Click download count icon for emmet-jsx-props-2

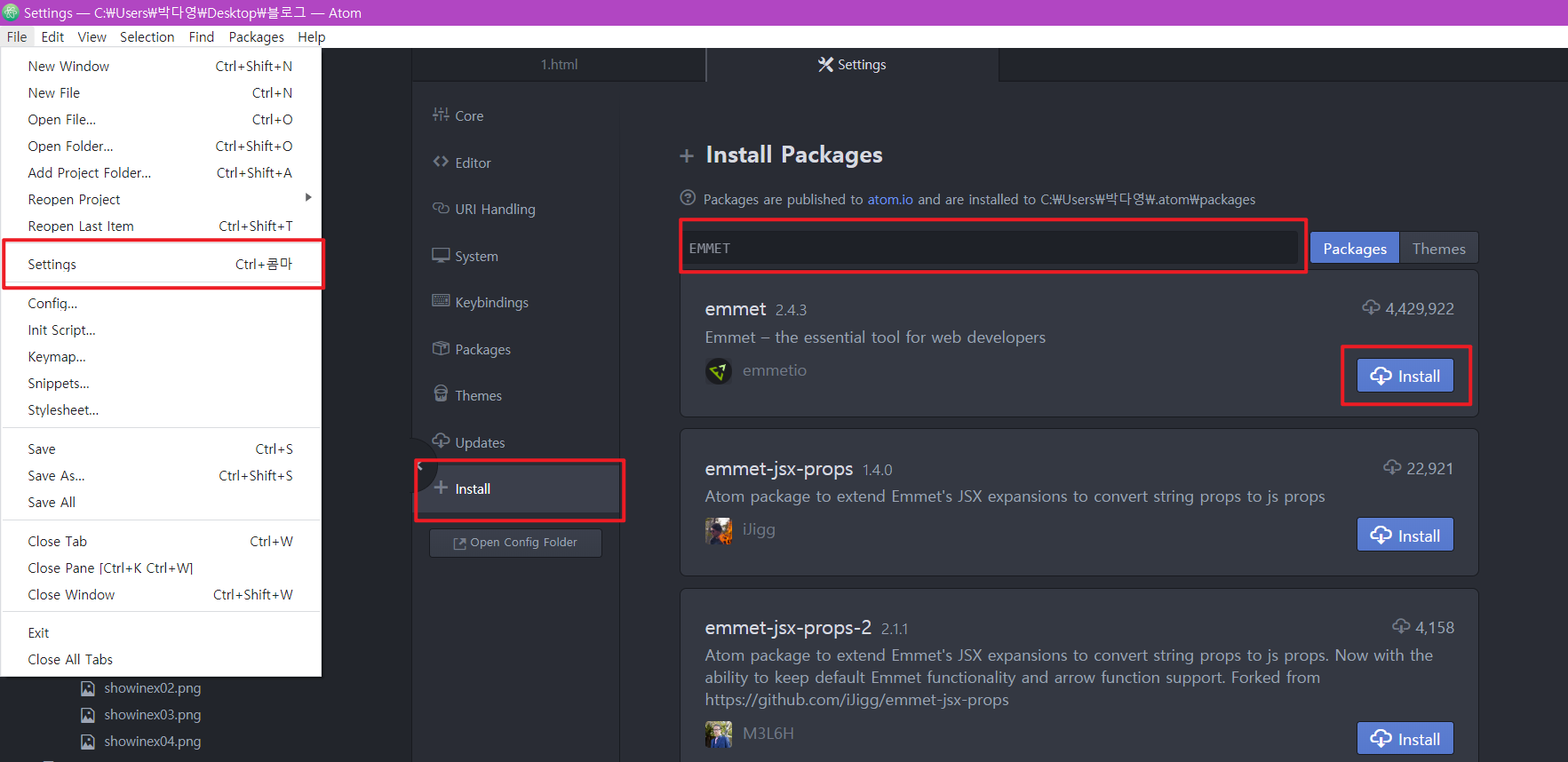pyautogui.click(x=1401, y=626)
